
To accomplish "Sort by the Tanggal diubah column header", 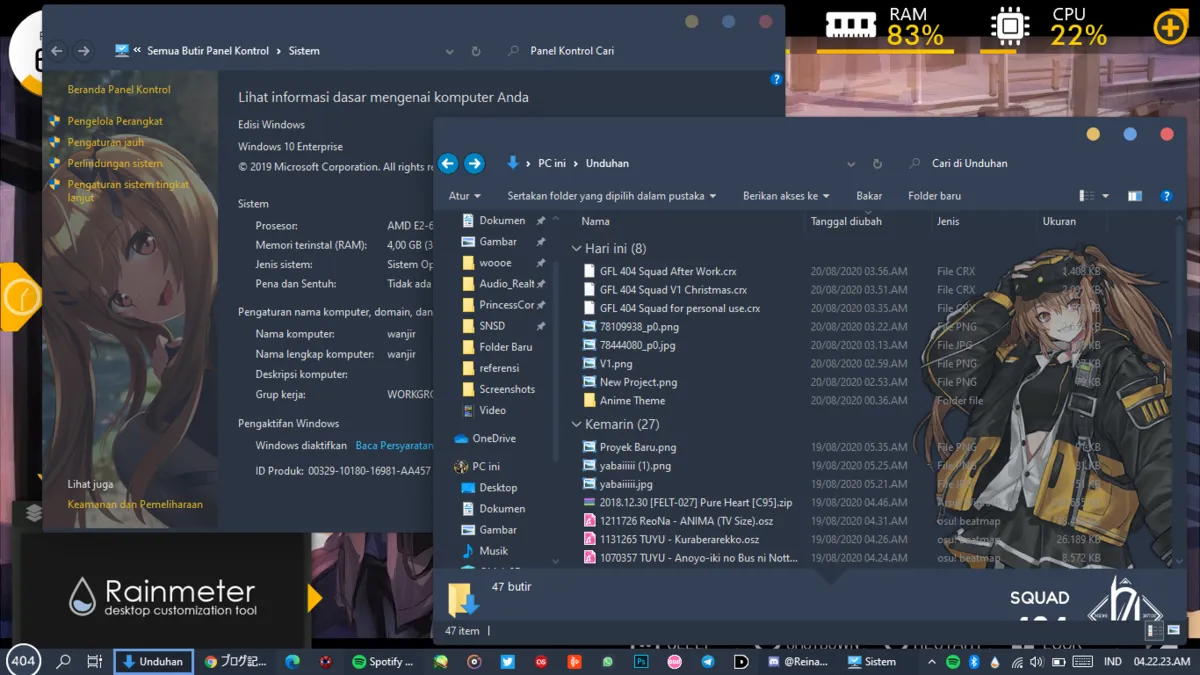I will tap(846, 221).
